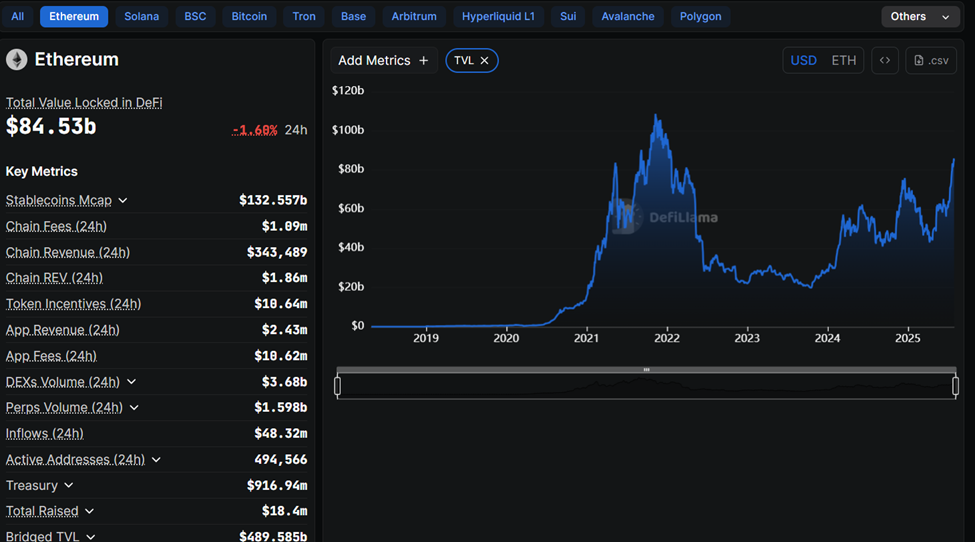The width and height of the screenshot is (975, 542).
Task: Switch chart denomination to ETH
Action: tap(844, 60)
